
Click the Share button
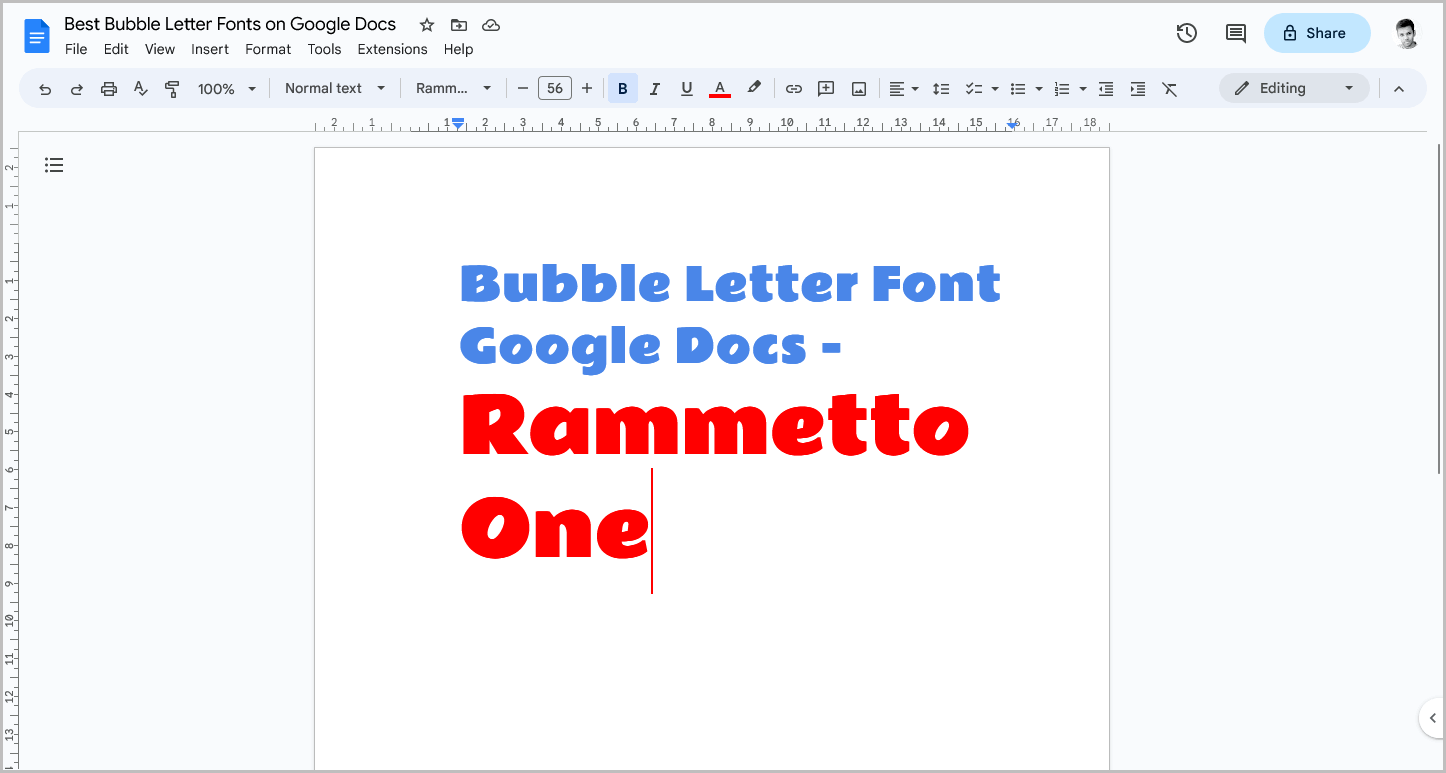click(x=1316, y=33)
